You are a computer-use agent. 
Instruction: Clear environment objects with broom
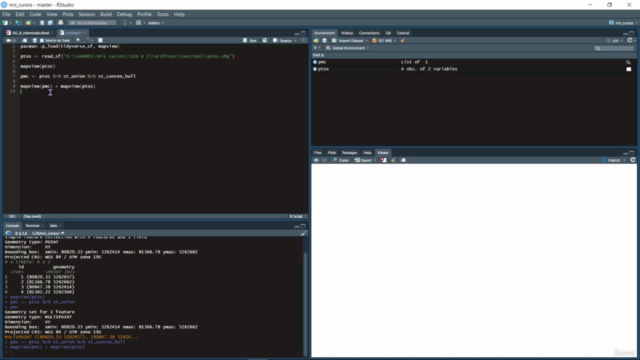click(403, 40)
